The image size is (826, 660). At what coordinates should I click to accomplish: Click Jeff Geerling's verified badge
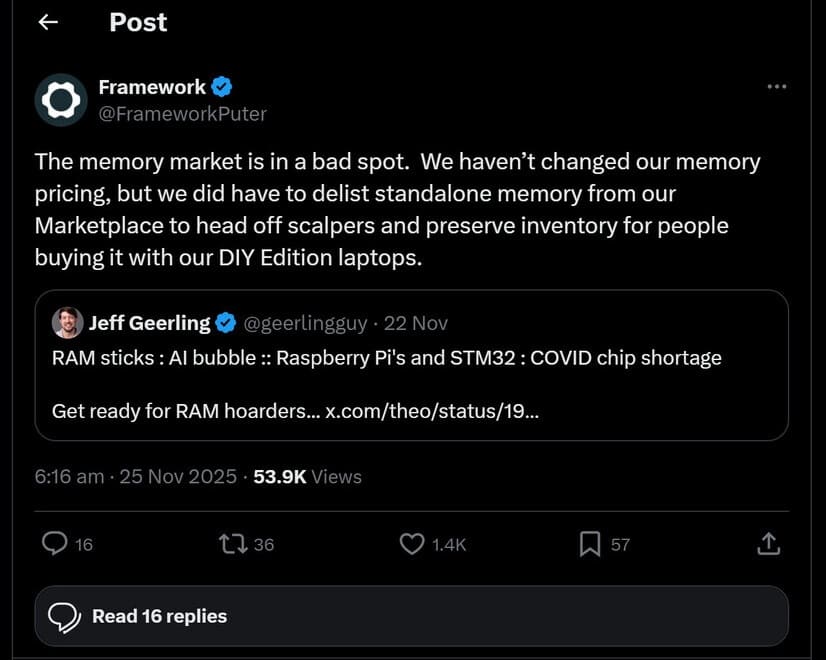[227, 323]
